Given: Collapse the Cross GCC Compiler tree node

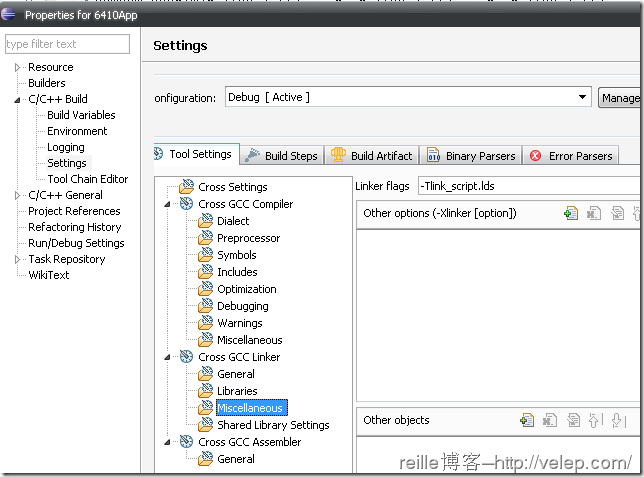Looking at the screenshot, I should [x=168, y=204].
